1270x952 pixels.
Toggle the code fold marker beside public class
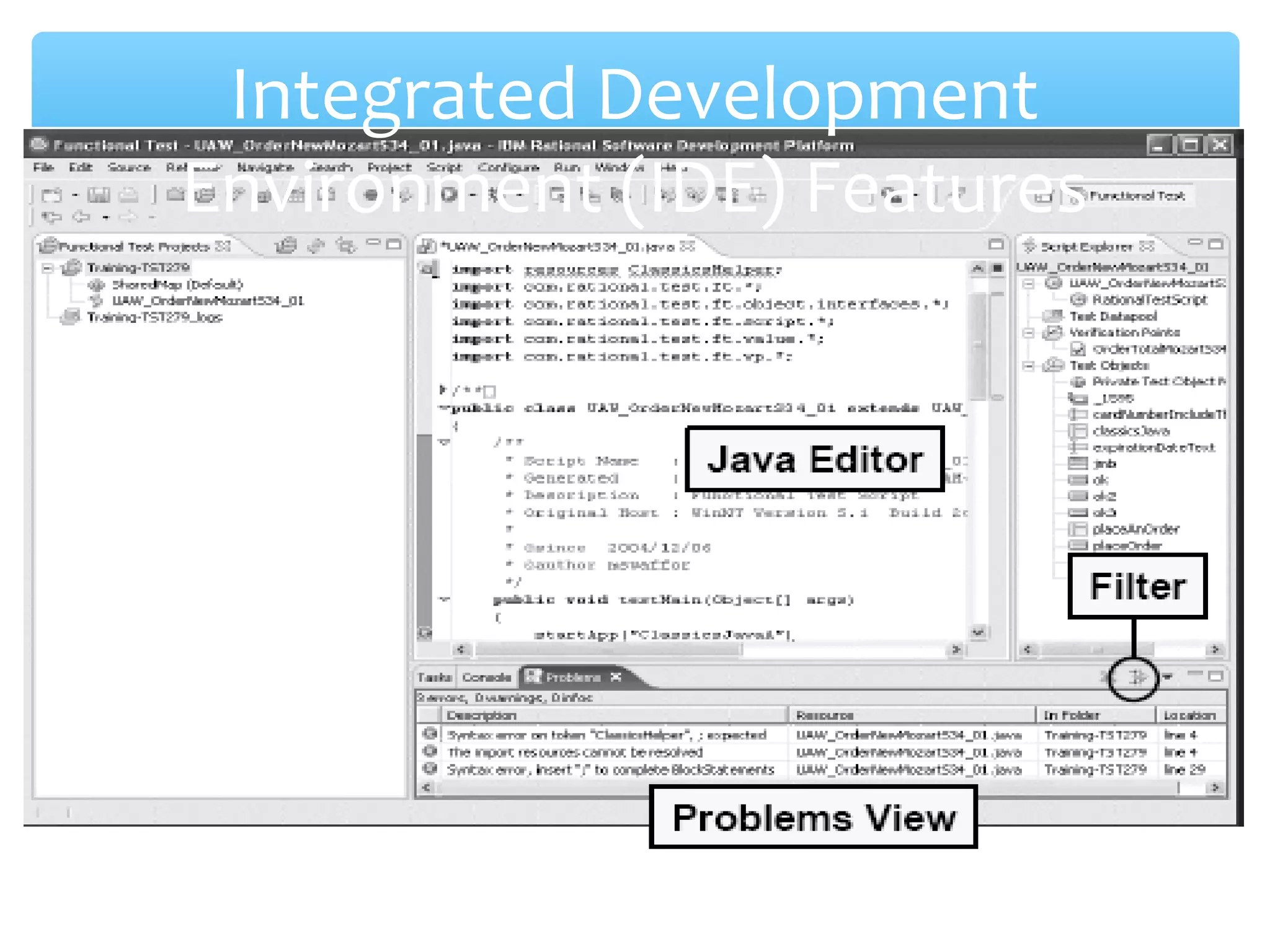[x=443, y=408]
